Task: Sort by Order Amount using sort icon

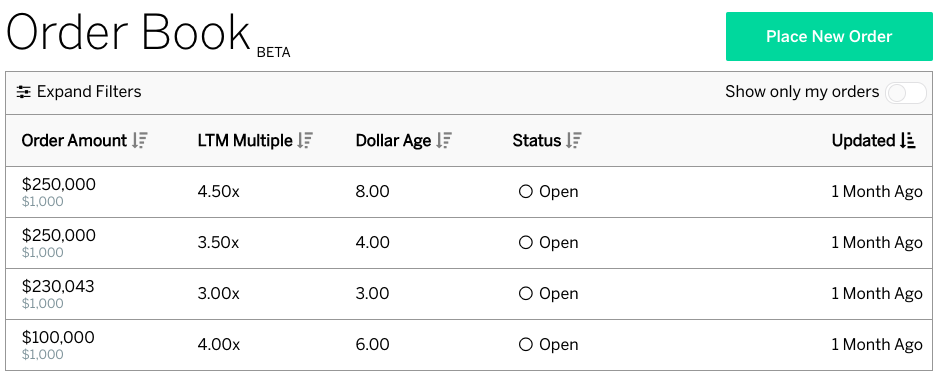Action: tap(140, 141)
